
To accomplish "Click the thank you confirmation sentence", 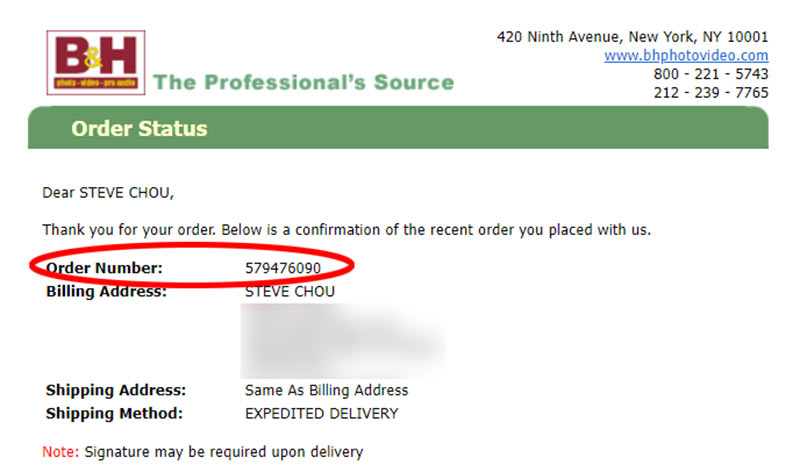I will point(346,230).
